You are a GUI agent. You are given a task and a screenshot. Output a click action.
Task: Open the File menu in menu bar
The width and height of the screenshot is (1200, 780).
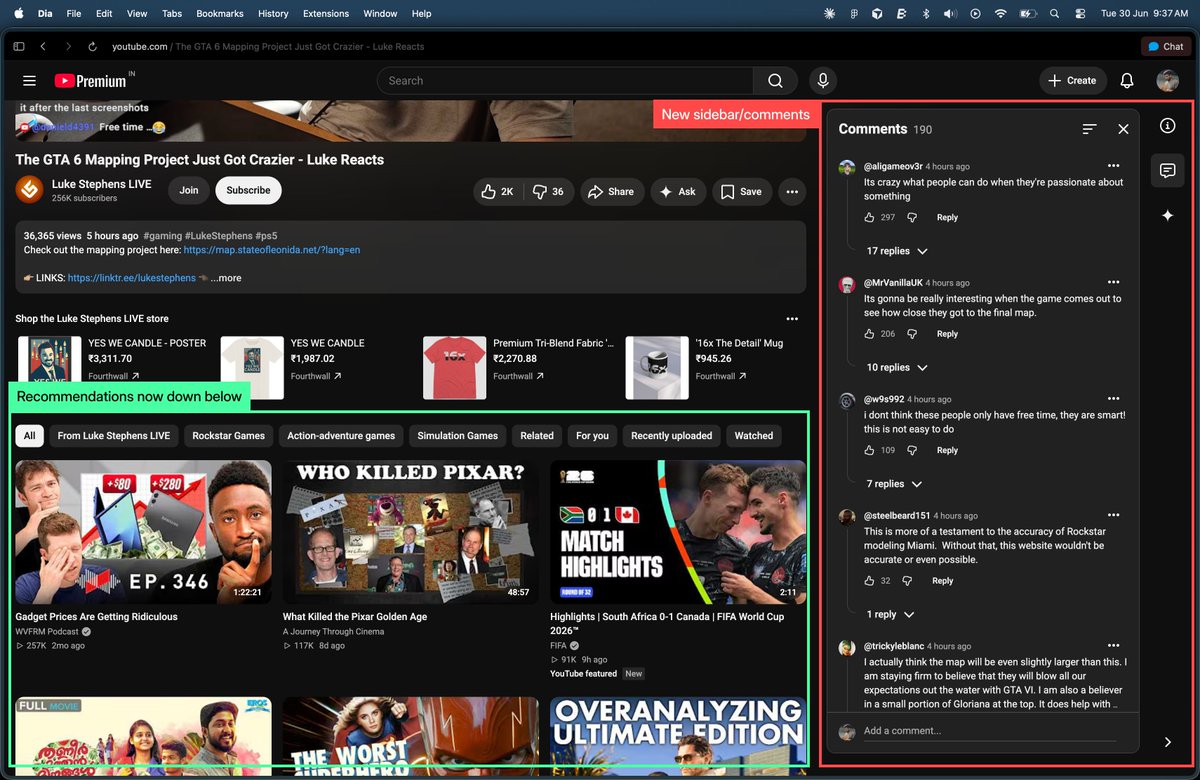tap(74, 14)
